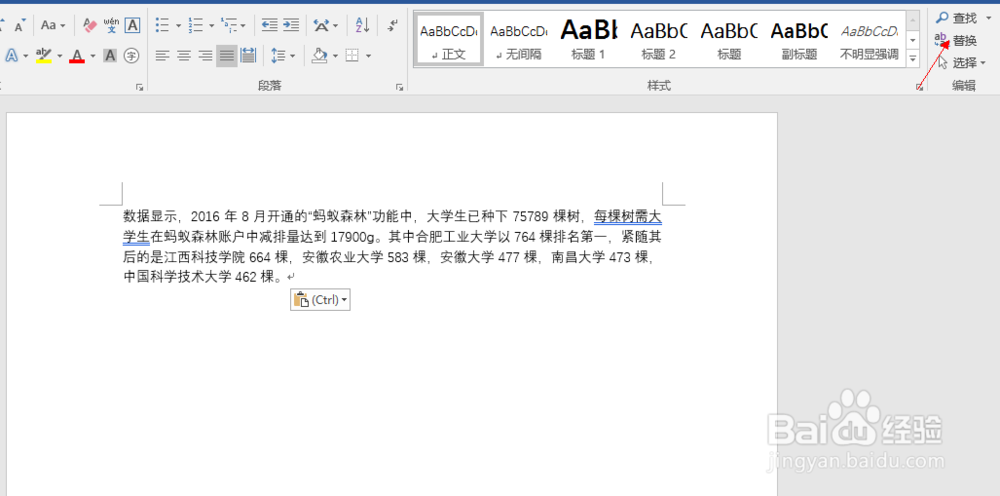
Task: Apply the 不明显强调 style
Action: click(869, 39)
